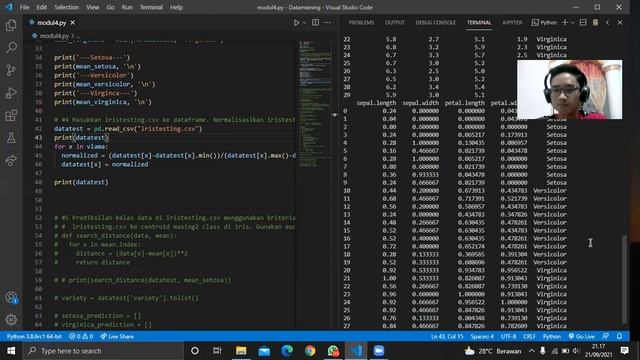This screenshot has width=640, height=360.
Task: Click the feedback icon in status bar
Action: click(606, 336)
